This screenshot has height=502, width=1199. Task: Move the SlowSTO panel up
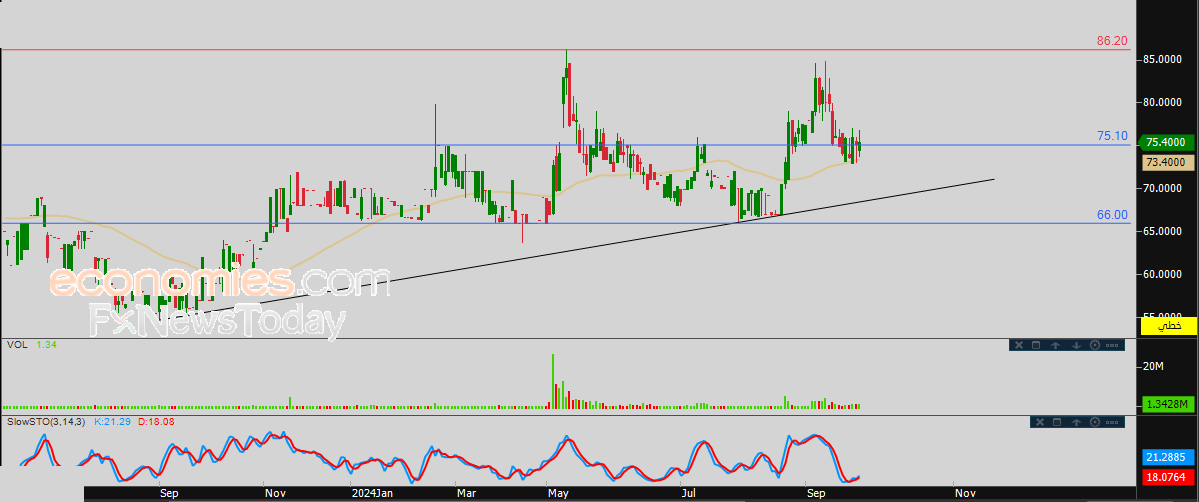pos(1076,422)
